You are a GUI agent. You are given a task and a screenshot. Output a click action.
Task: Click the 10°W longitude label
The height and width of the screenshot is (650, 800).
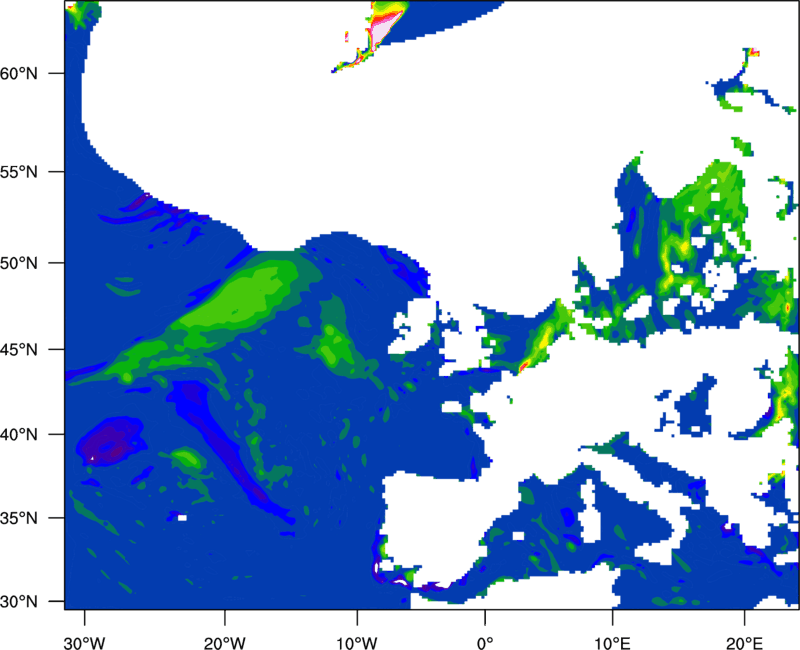[x=357, y=643]
